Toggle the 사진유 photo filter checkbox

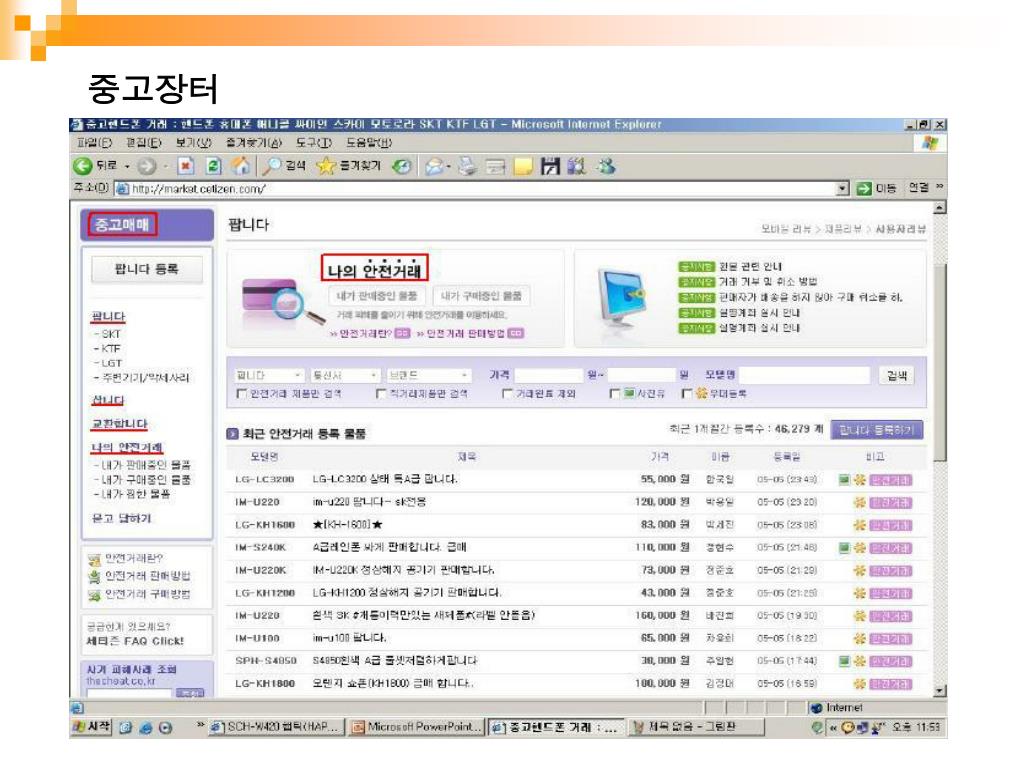(x=614, y=394)
